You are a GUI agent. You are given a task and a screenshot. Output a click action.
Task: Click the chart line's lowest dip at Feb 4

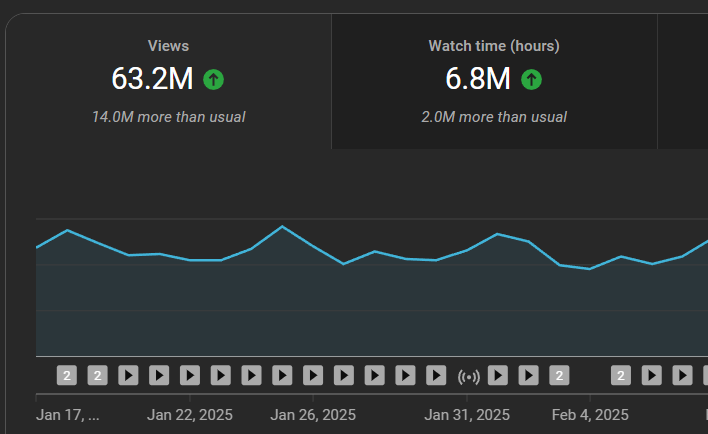(x=589, y=269)
